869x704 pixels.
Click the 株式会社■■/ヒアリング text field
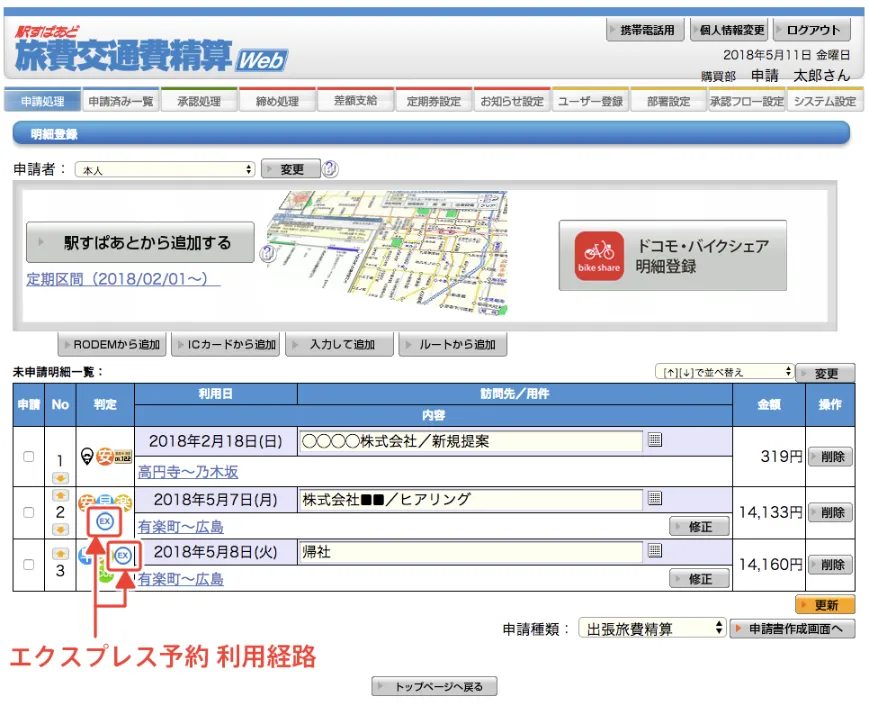470,500
